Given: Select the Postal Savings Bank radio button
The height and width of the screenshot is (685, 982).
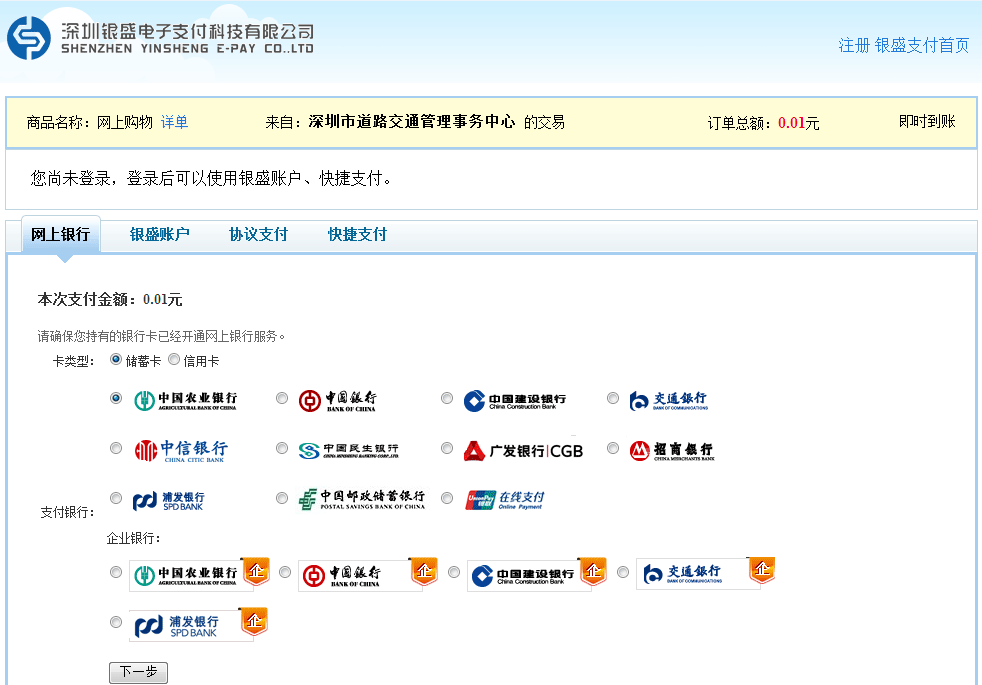Looking at the screenshot, I should point(282,498).
